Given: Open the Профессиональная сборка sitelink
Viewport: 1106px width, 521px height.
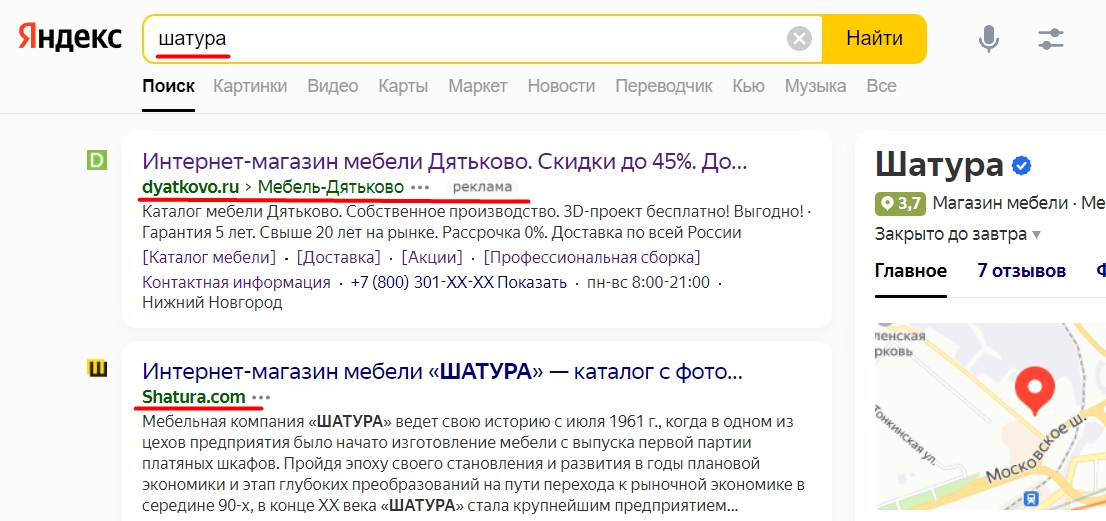Looking at the screenshot, I should [592, 257].
